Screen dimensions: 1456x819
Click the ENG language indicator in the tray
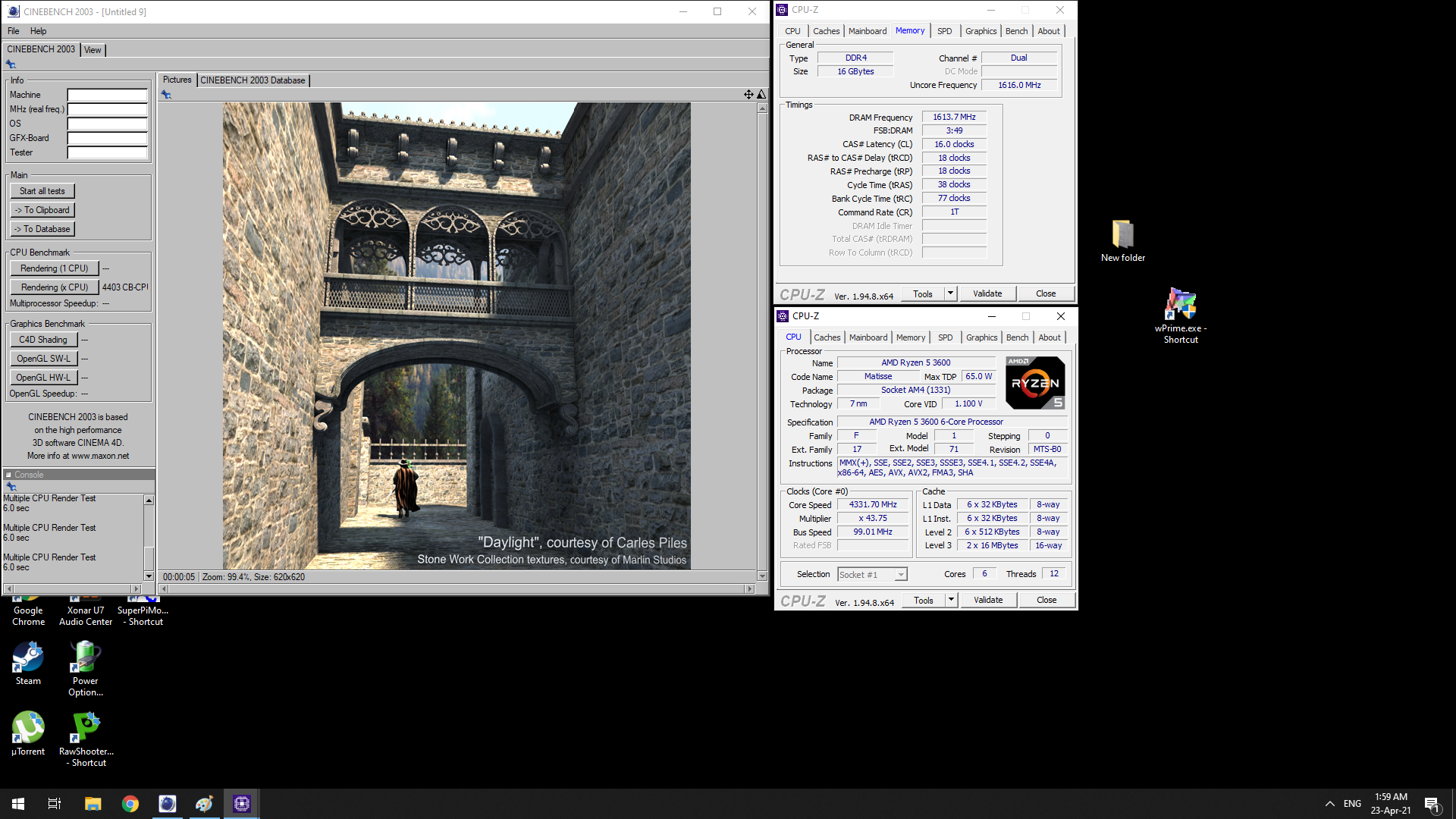tap(1352, 804)
